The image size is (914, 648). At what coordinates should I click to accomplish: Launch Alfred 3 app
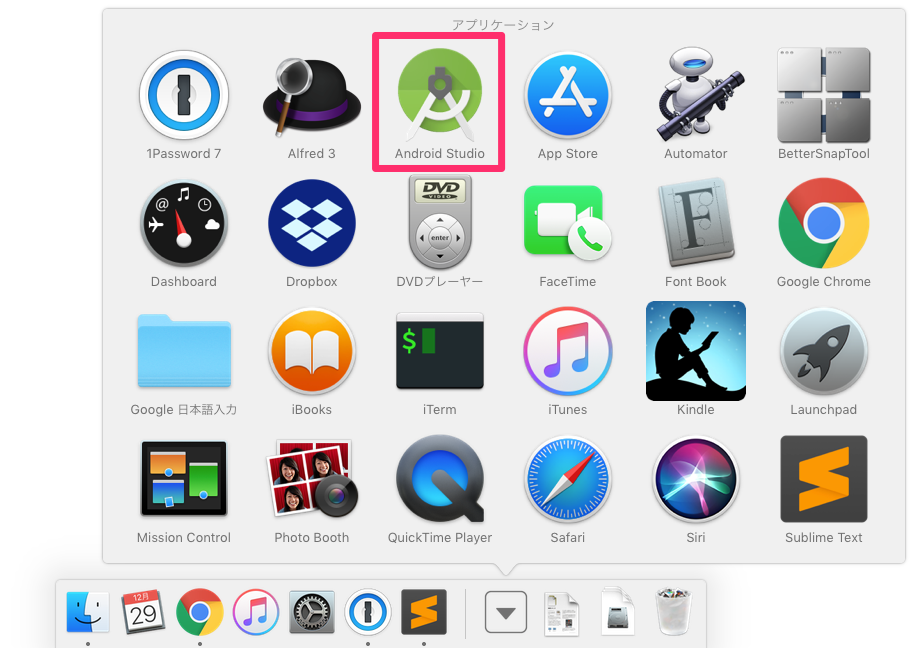[x=311, y=96]
